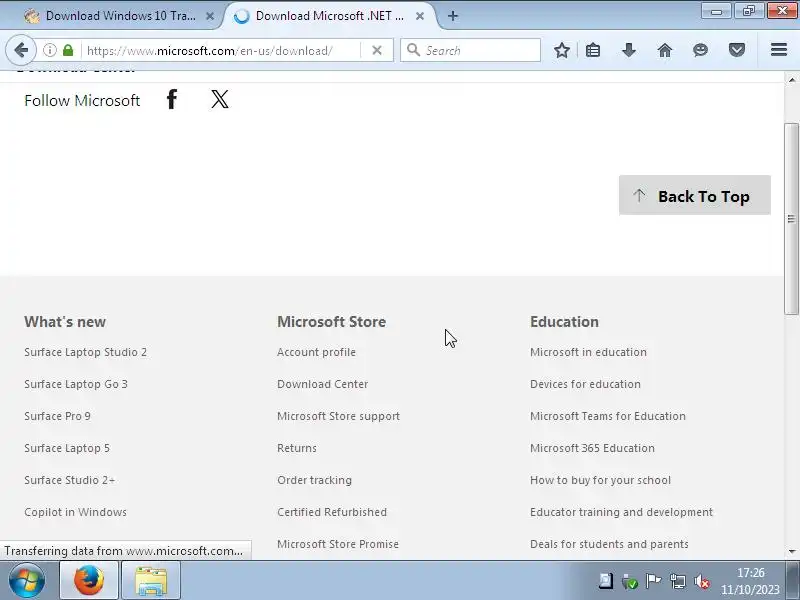Open Account profile link
The height and width of the screenshot is (600, 800).
[x=316, y=352]
